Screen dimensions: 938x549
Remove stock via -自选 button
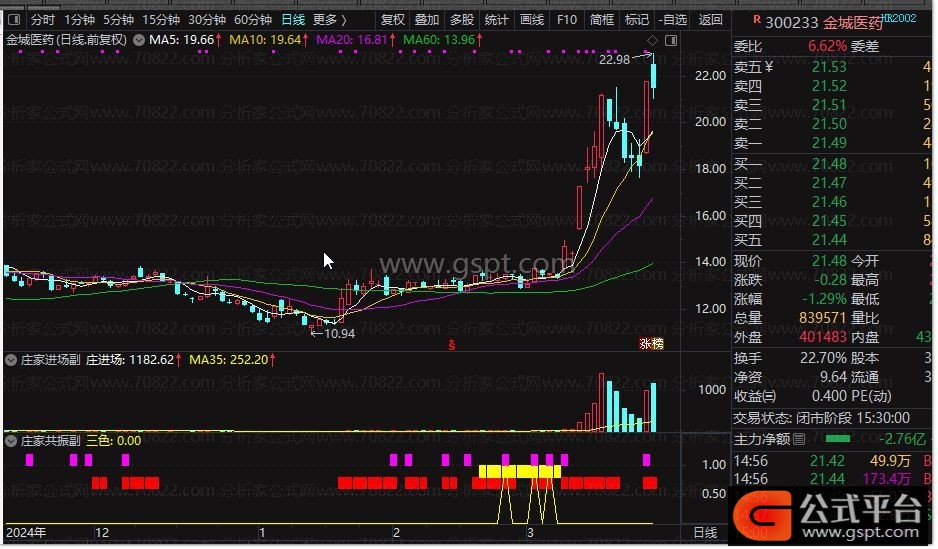673,20
